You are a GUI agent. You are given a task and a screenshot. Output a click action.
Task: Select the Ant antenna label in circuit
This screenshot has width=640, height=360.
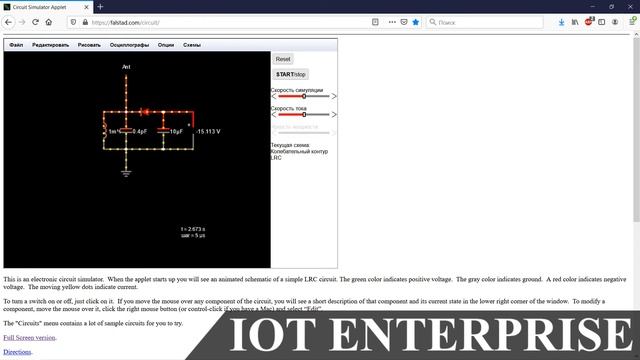pyautogui.click(x=126, y=67)
